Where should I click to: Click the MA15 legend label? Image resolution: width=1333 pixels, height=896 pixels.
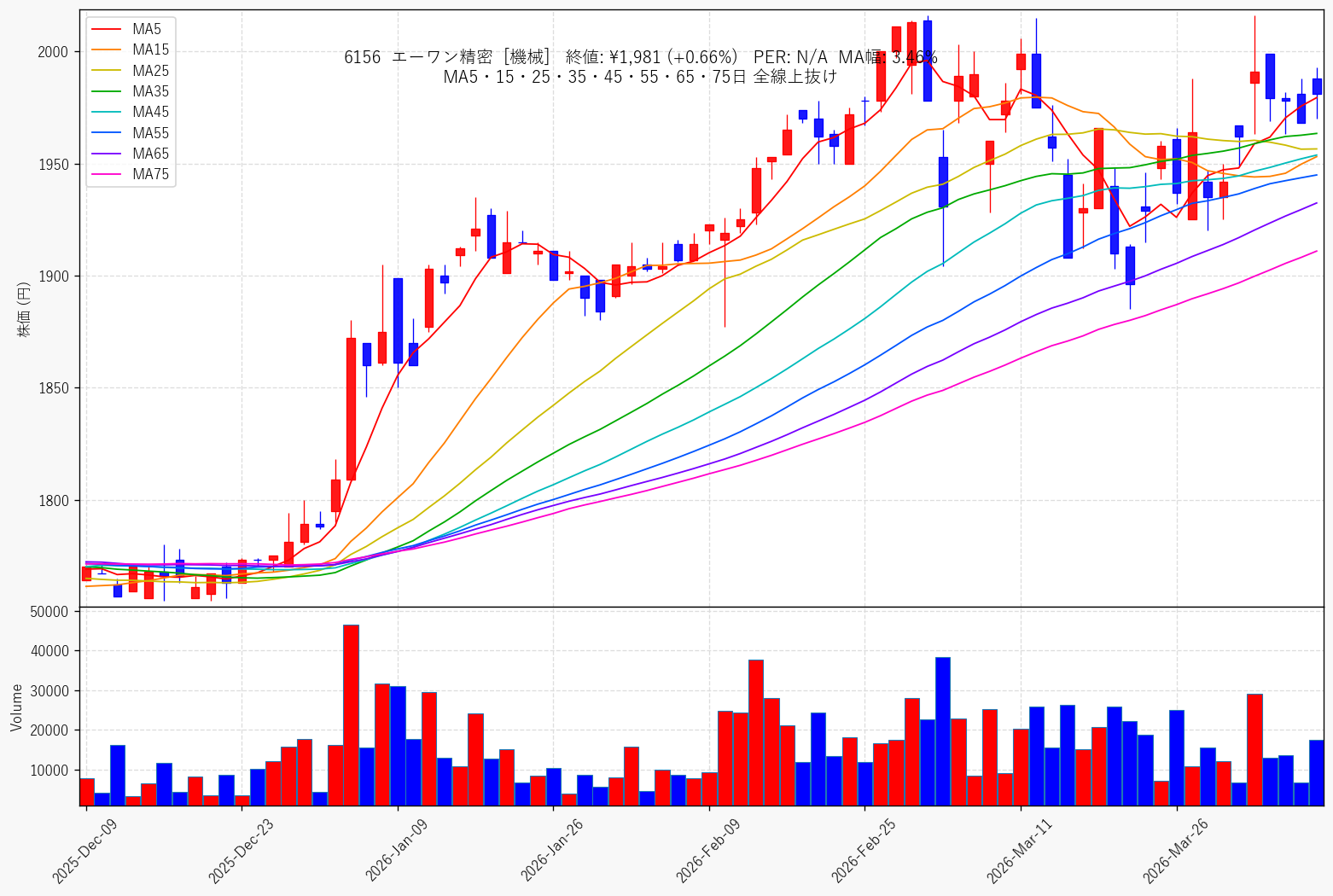pyautogui.click(x=151, y=49)
